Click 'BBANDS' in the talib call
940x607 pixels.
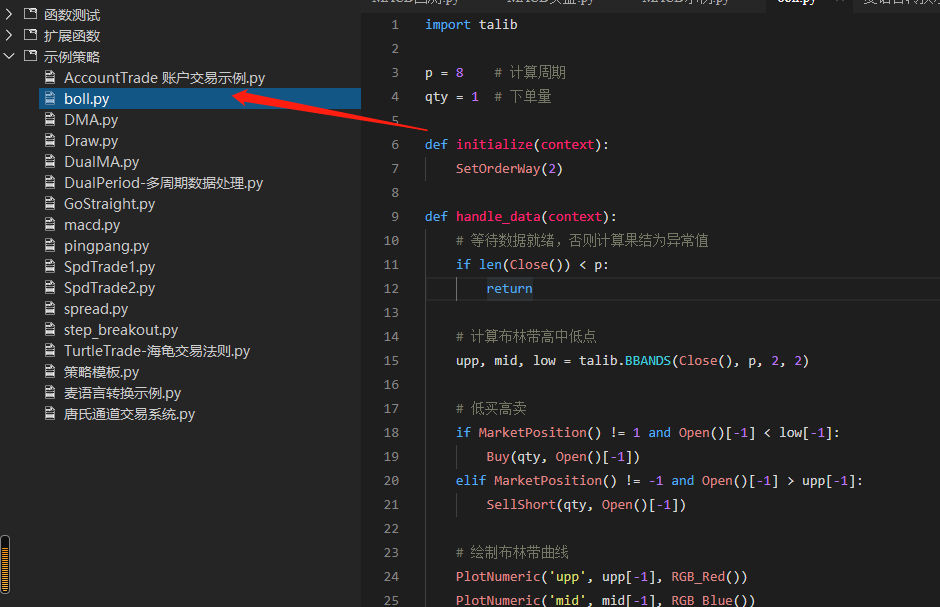click(x=648, y=360)
